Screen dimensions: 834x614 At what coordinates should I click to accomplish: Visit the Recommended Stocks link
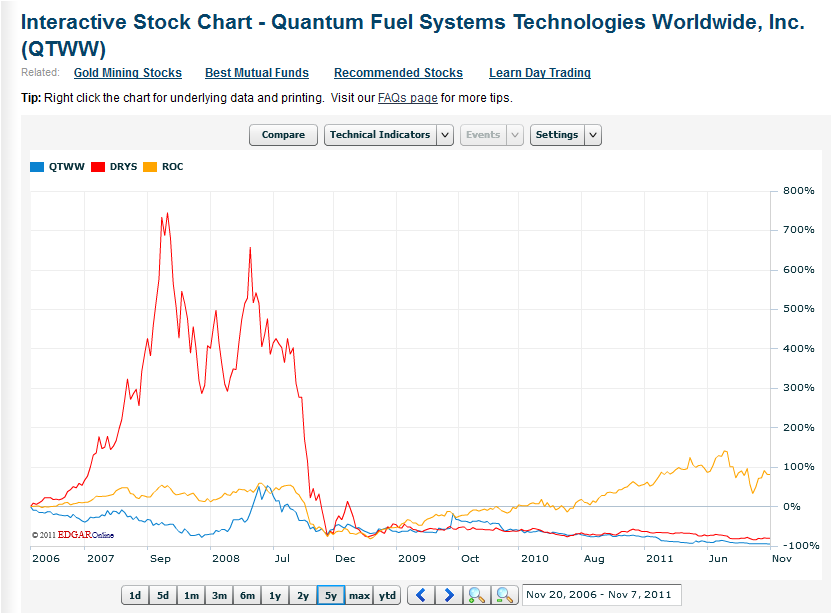[398, 73]
